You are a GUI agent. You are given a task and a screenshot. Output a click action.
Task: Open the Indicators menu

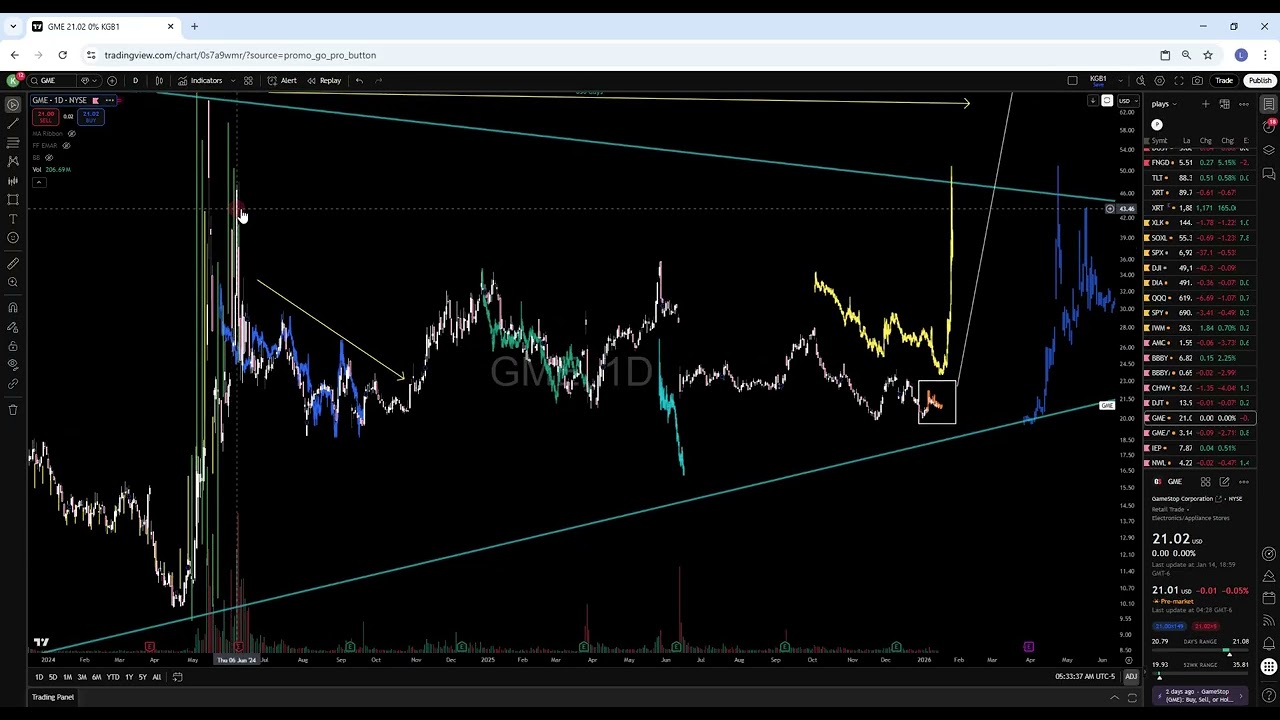(x=200, y=80)
